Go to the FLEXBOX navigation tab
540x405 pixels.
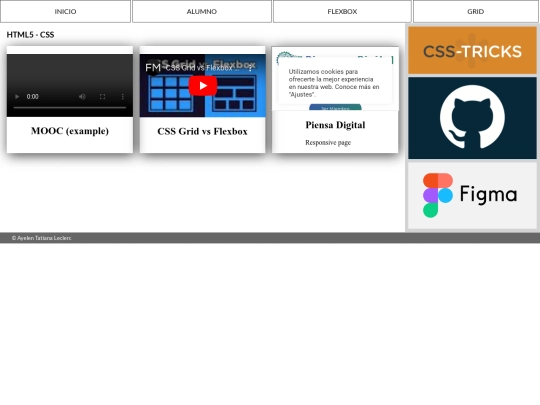(x=342, y=11)
